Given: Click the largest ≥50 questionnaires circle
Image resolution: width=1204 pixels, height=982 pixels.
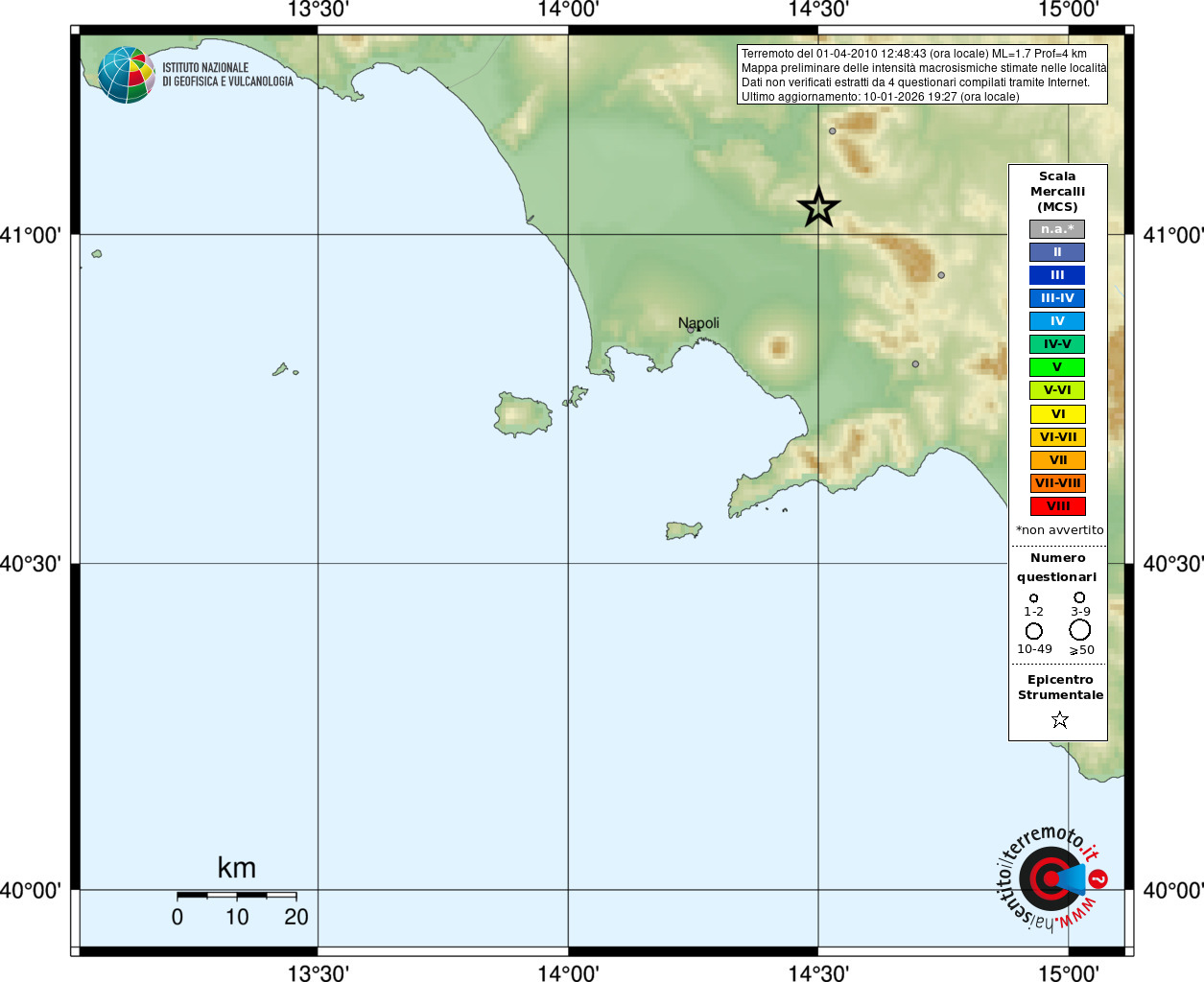Looking at the screenshot, I should (1080, 630).
